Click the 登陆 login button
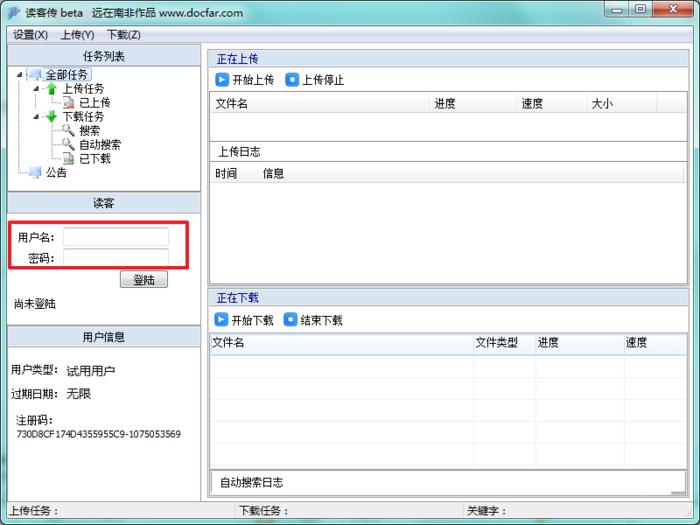Viewport: 700px width, 525px height. point(144,279)
